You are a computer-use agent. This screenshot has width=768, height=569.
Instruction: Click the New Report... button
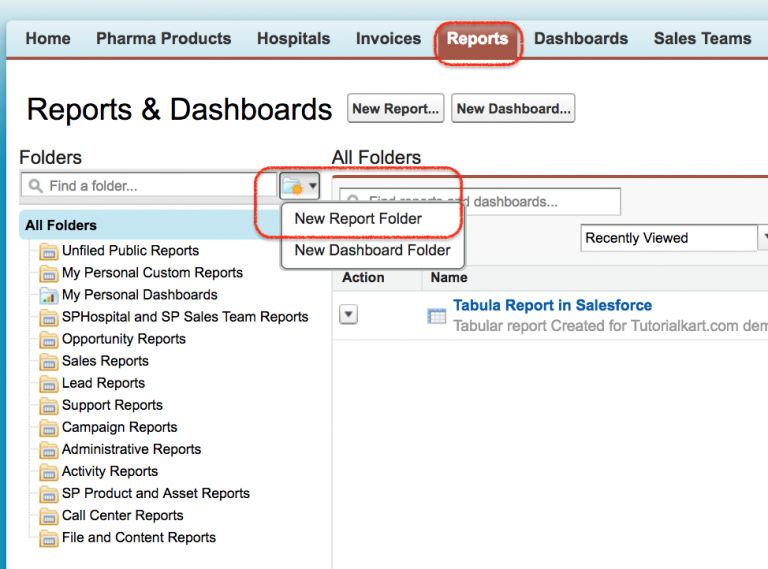click(x=396, y=108)
